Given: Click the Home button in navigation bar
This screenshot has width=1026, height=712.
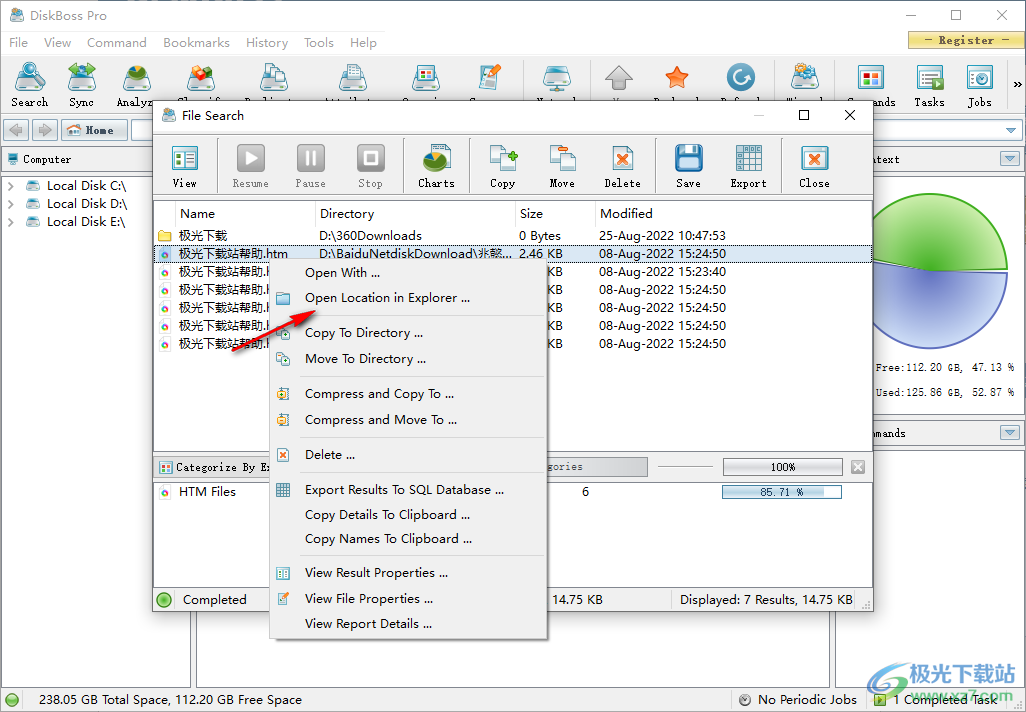Looking at the screenshot, I should tap(94, 130).
